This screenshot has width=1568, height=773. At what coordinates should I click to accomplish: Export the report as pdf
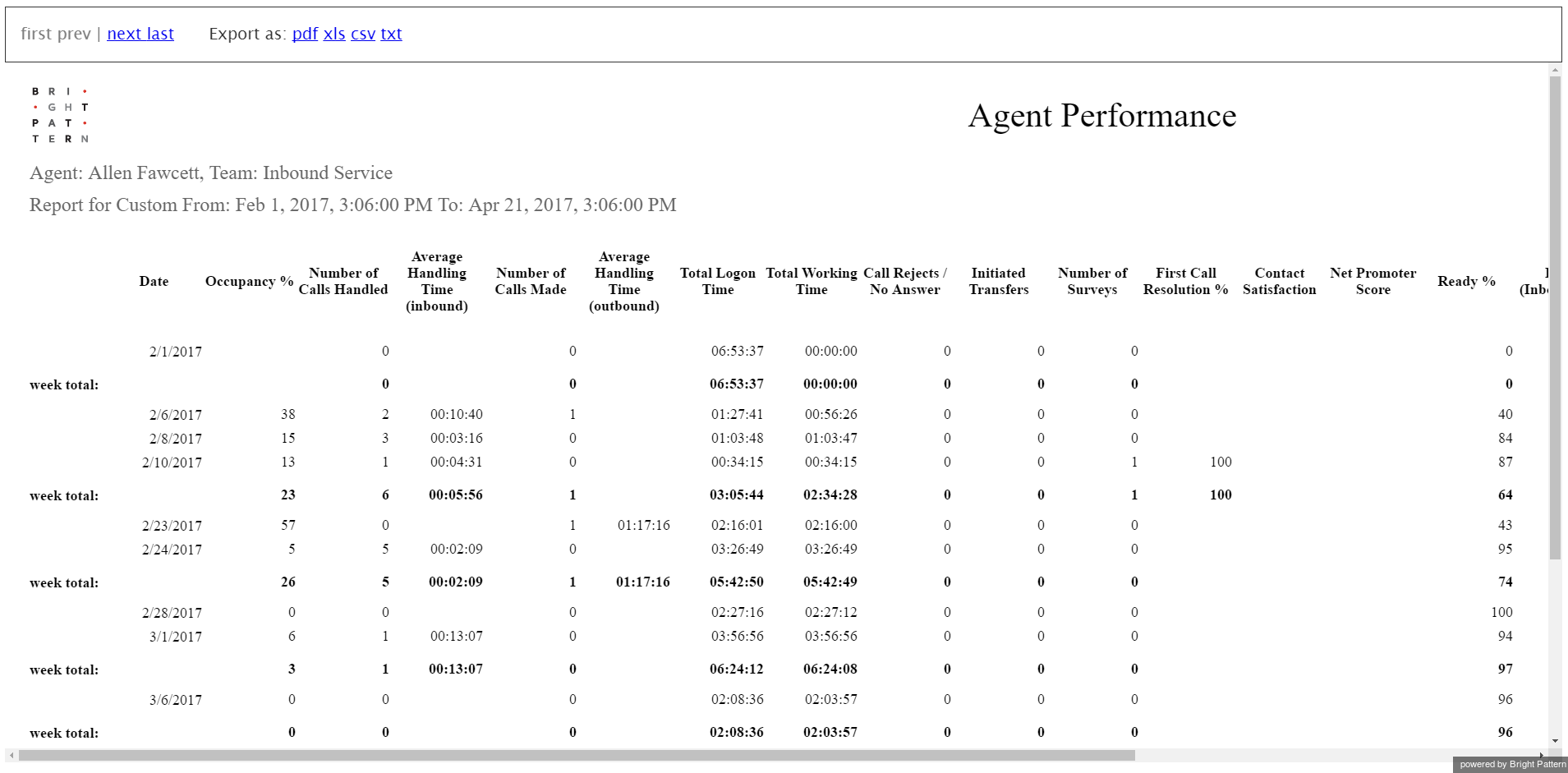tap(305, 34)
